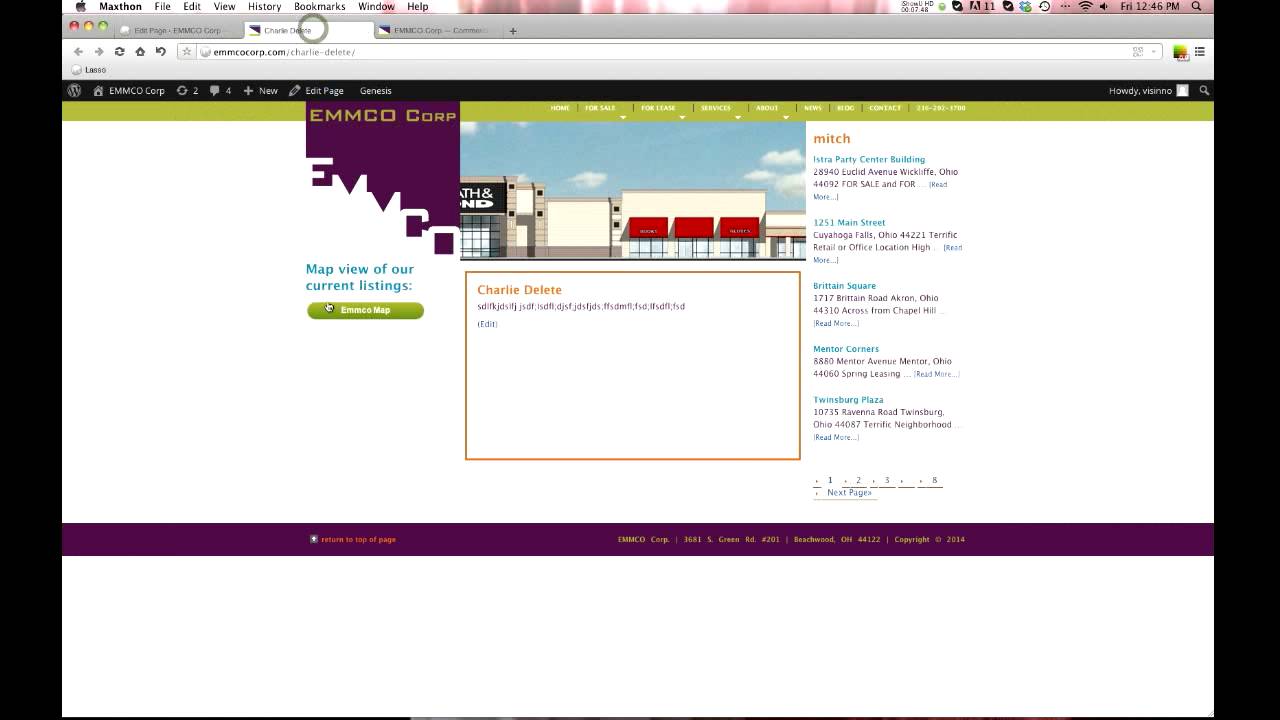Click the CONTACT nav link
The width and height of the screenshot is (1280, 720).
click(x=884, y=108)
